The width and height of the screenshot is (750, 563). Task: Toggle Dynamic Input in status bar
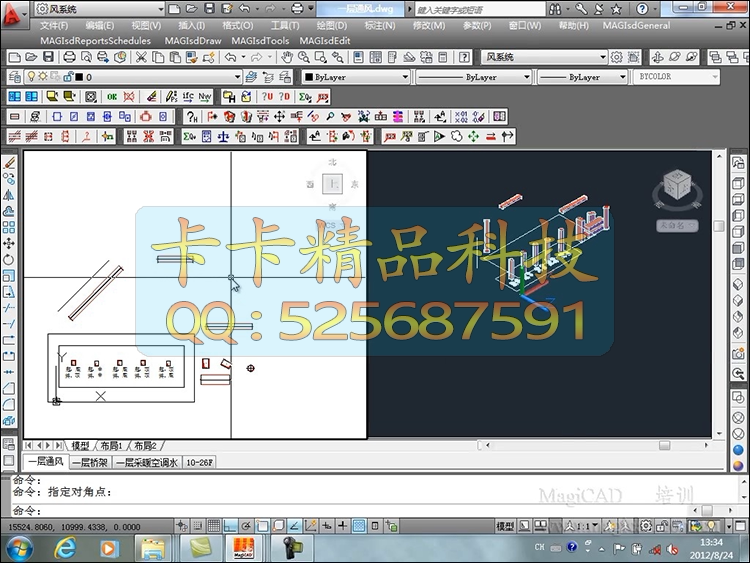(x=327, y=526)
